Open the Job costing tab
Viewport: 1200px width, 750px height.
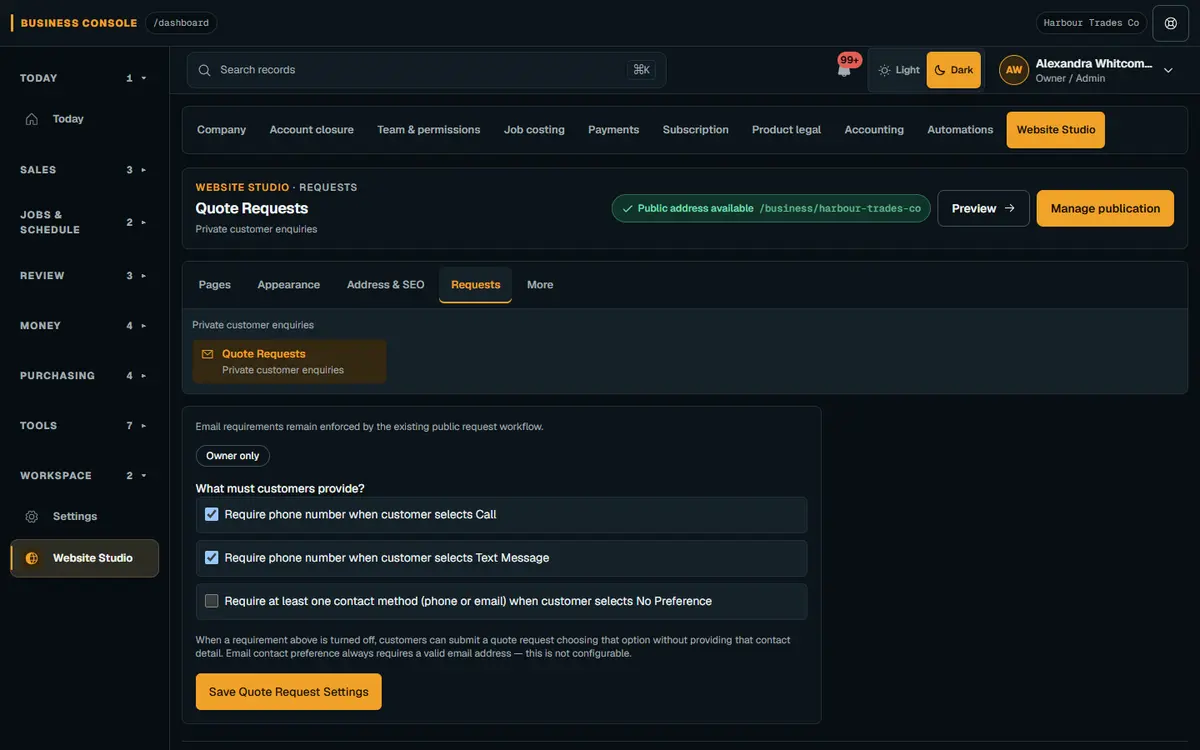click(534, 130)
